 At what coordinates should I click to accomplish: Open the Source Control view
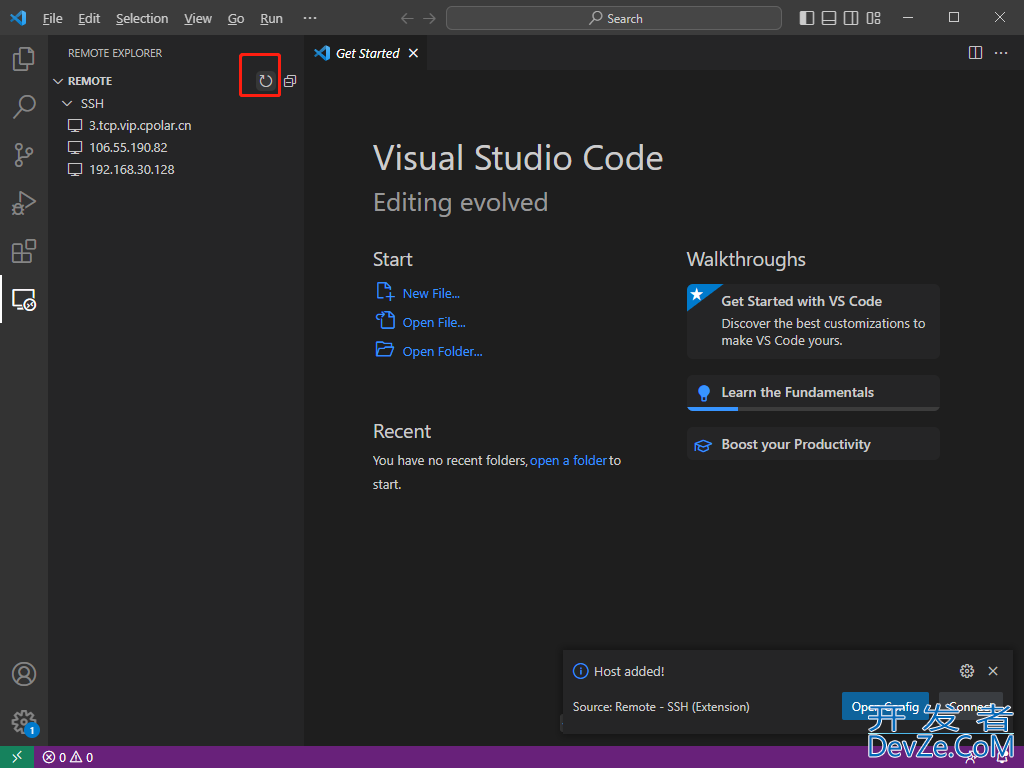point(24,155)
